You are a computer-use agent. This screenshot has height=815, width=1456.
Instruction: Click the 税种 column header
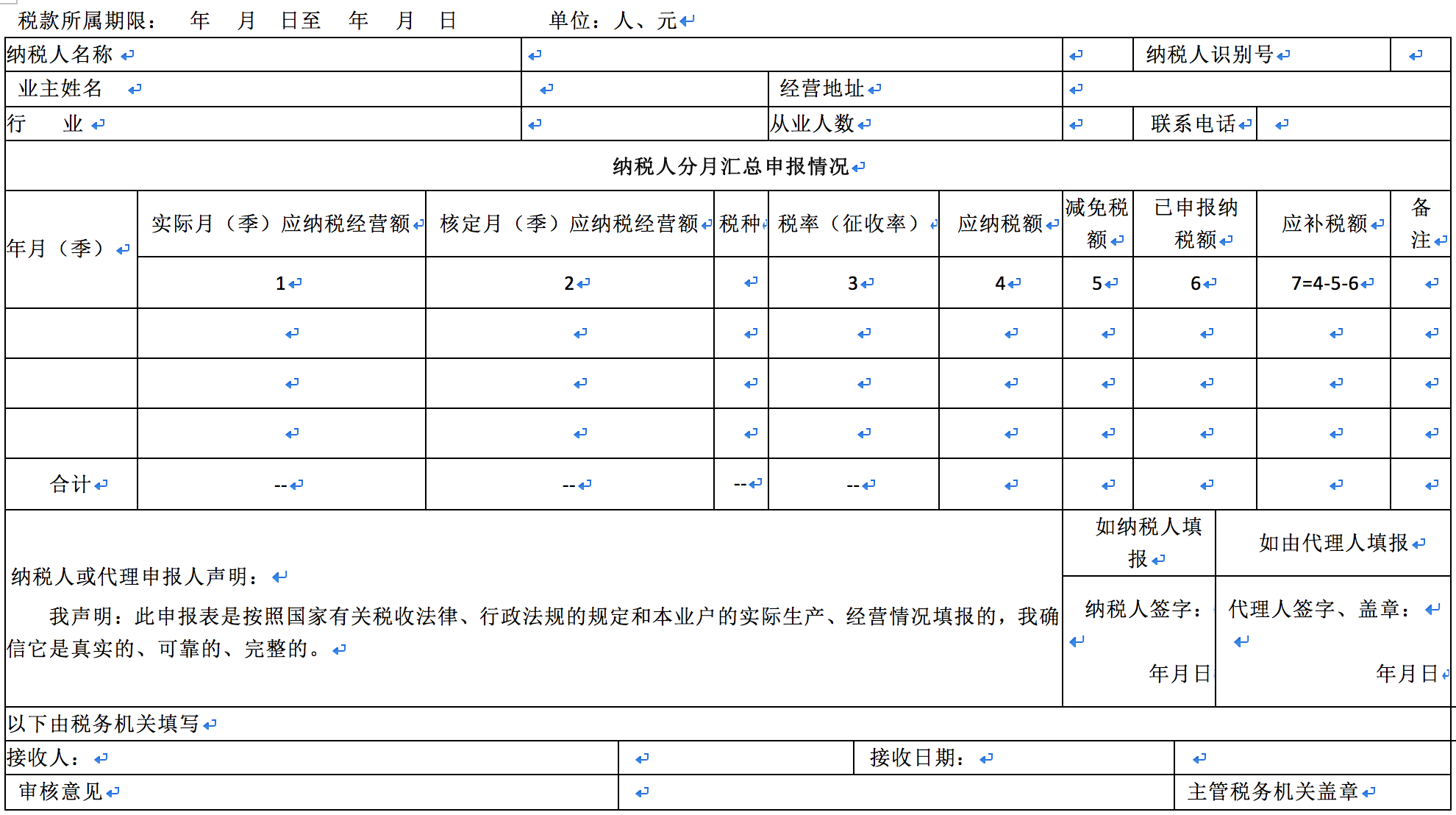tap(741, 224)
